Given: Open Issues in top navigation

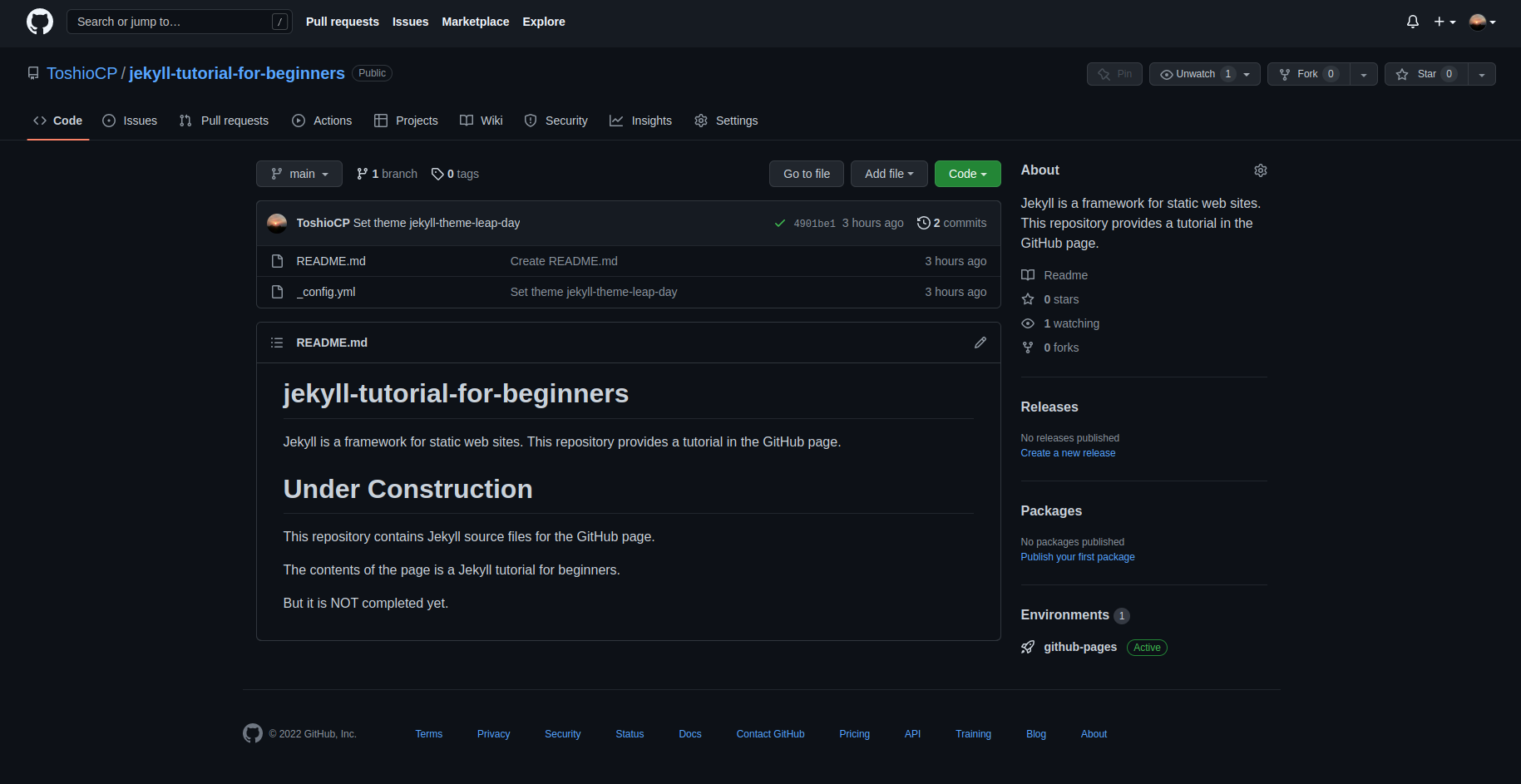Looking at the screenshot, I should click(411, 22).
